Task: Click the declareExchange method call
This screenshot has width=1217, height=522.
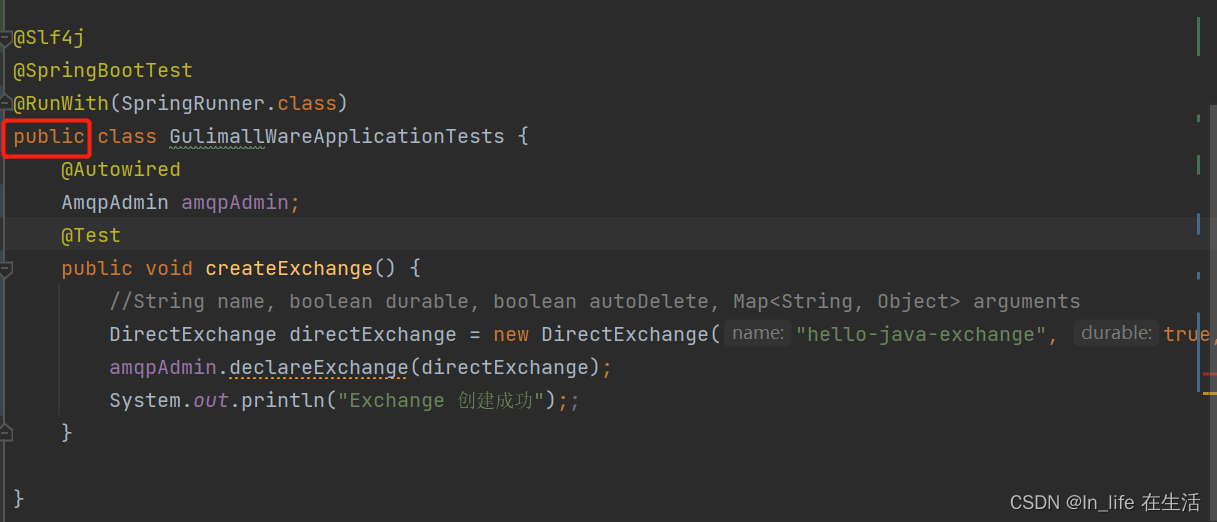Action: coord(319,367)
